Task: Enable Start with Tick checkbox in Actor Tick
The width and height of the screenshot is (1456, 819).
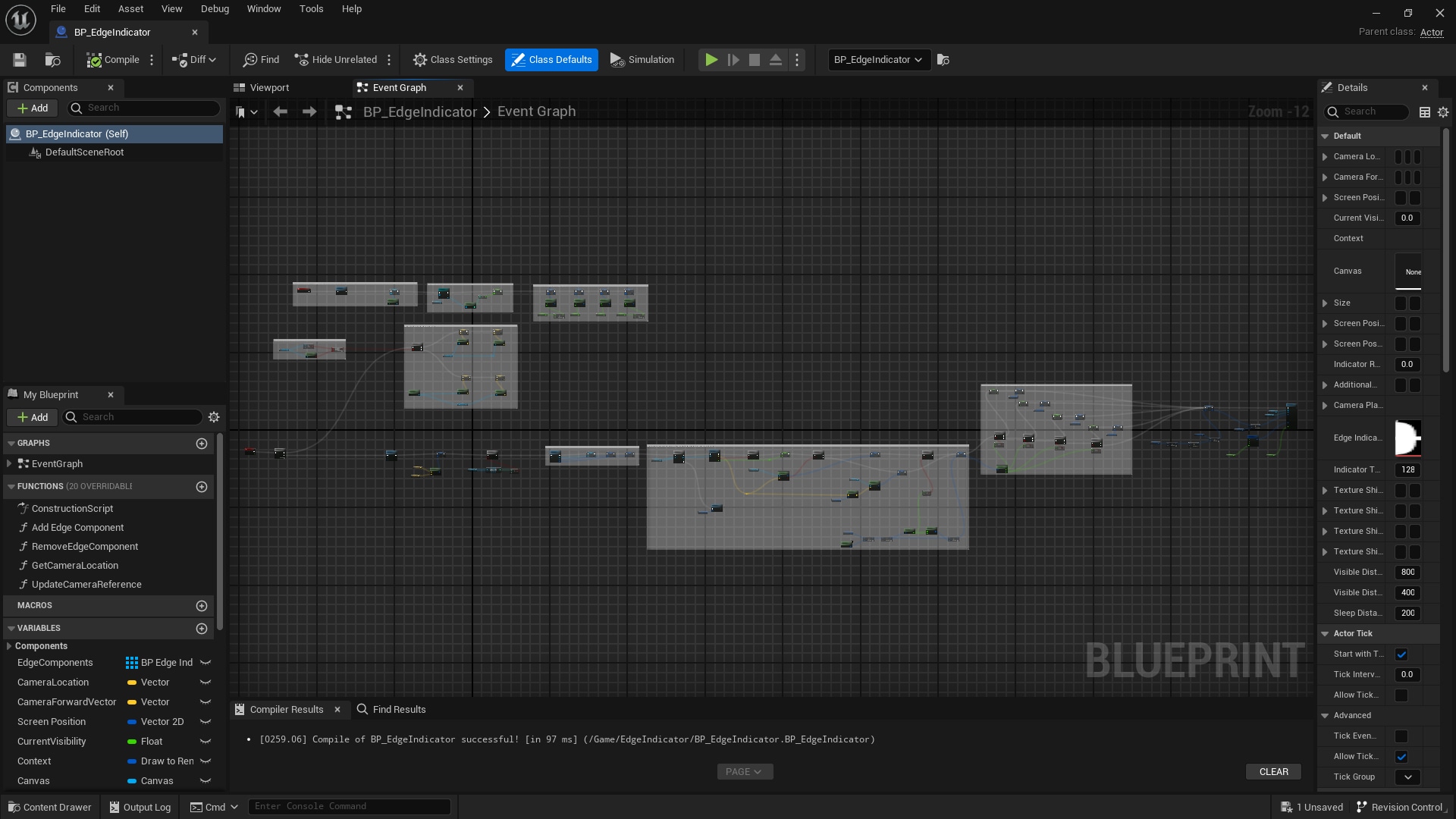Action: click(x=1402, y=654)
